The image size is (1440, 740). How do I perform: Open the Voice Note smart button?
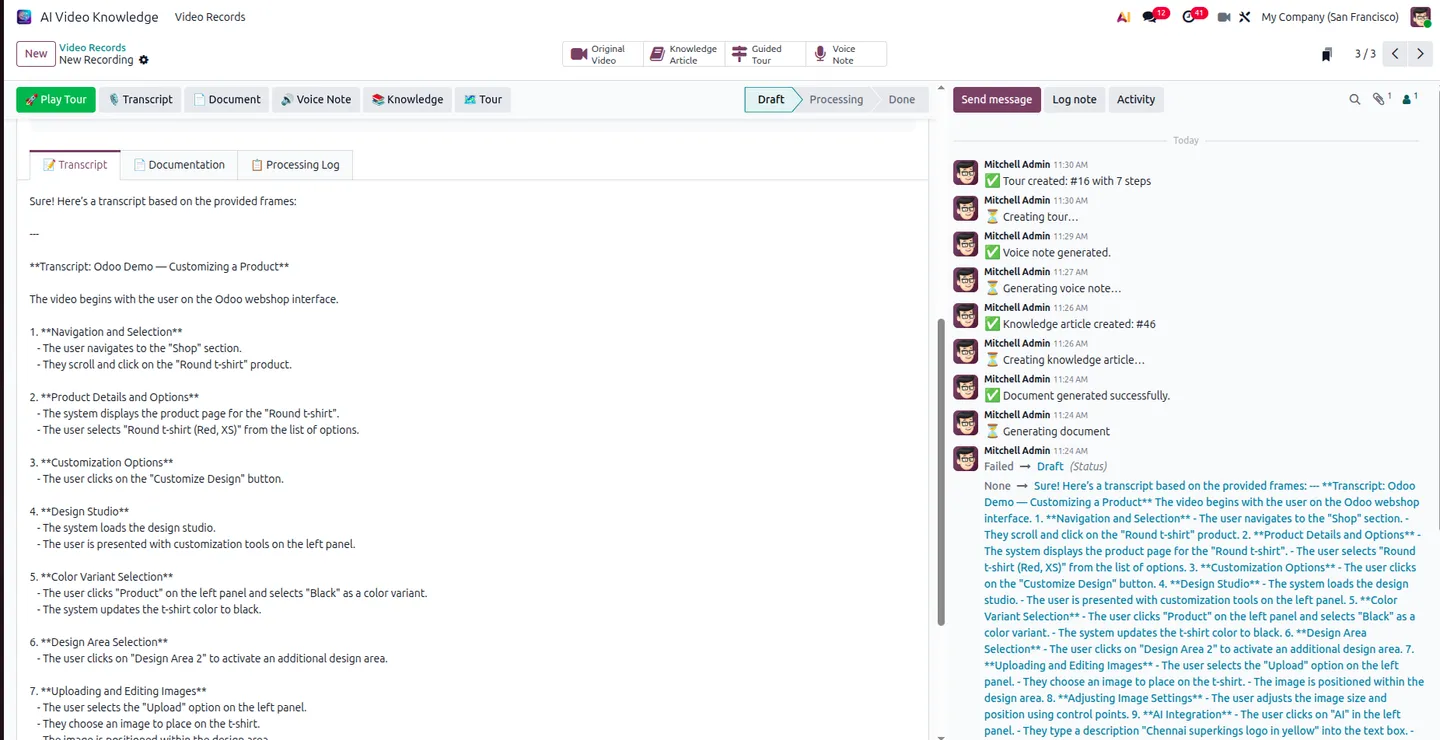click(x=846, y=54)
